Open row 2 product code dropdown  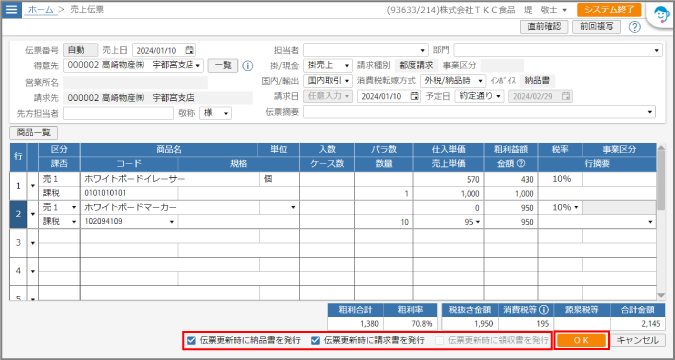[172, 222]
